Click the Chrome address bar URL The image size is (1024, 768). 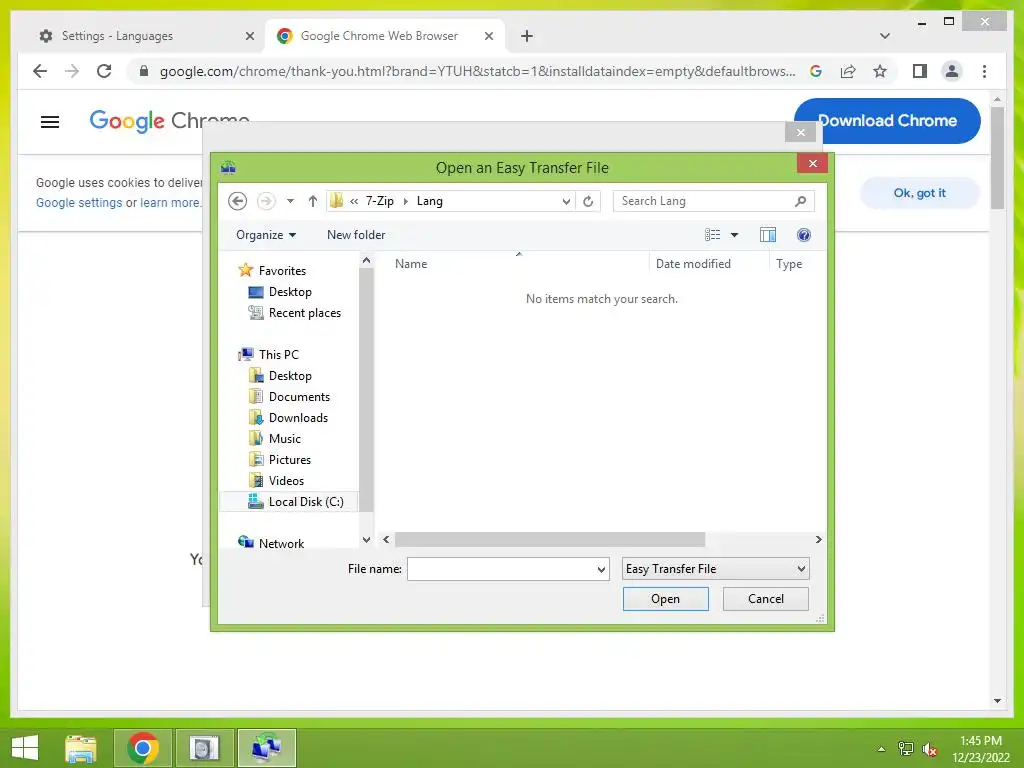point(477,71)
